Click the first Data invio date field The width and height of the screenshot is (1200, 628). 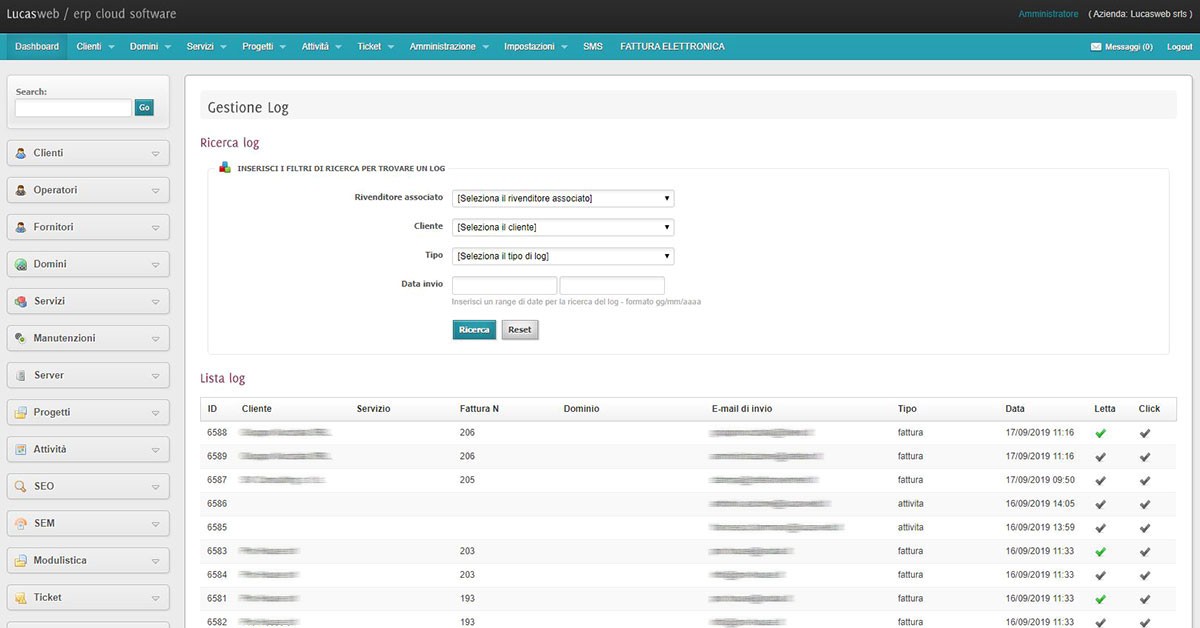504,285
